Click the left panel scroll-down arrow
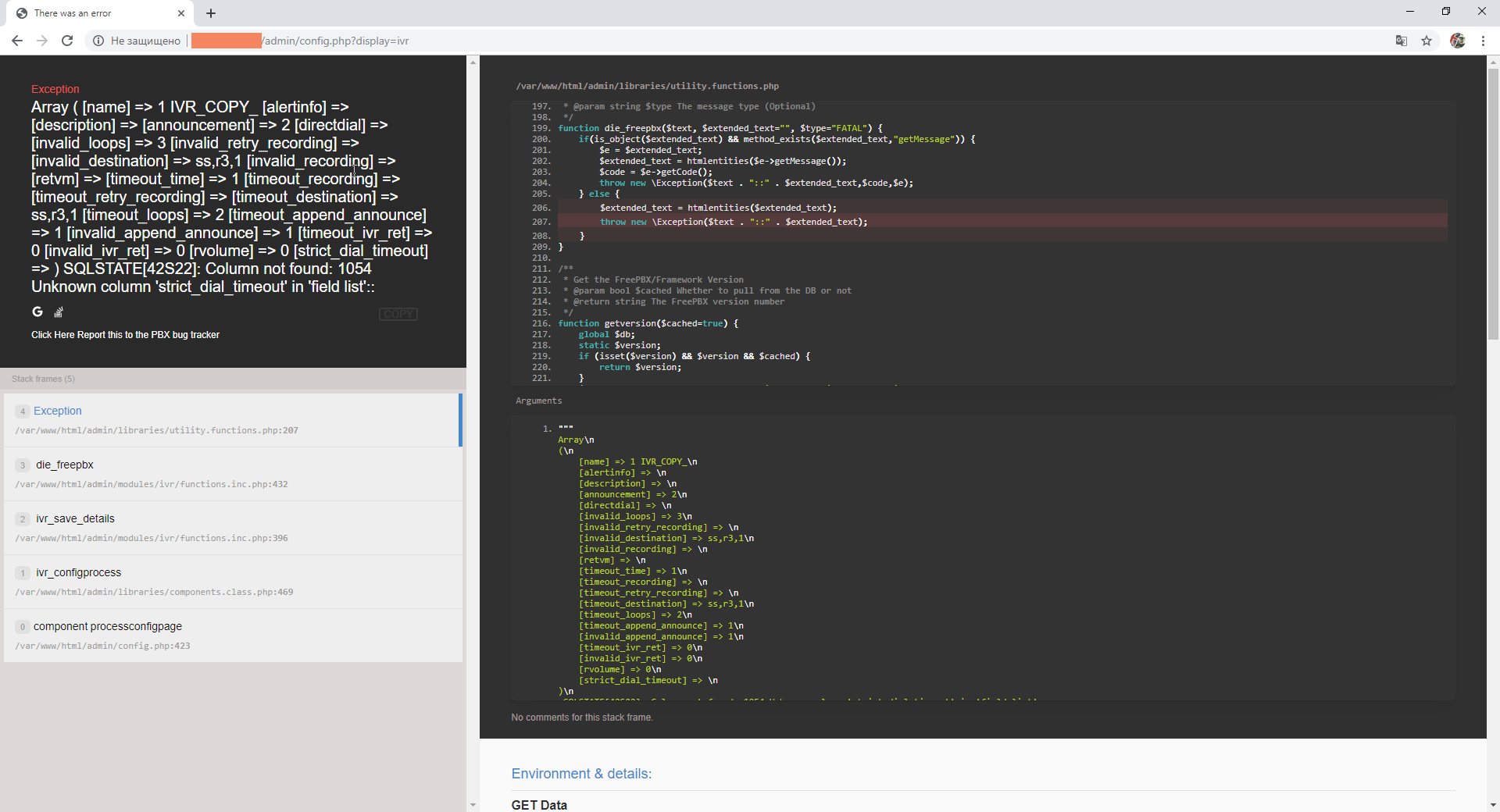Image resolution: width=1500 pixels, height=812 pixels. click(473, 805)
